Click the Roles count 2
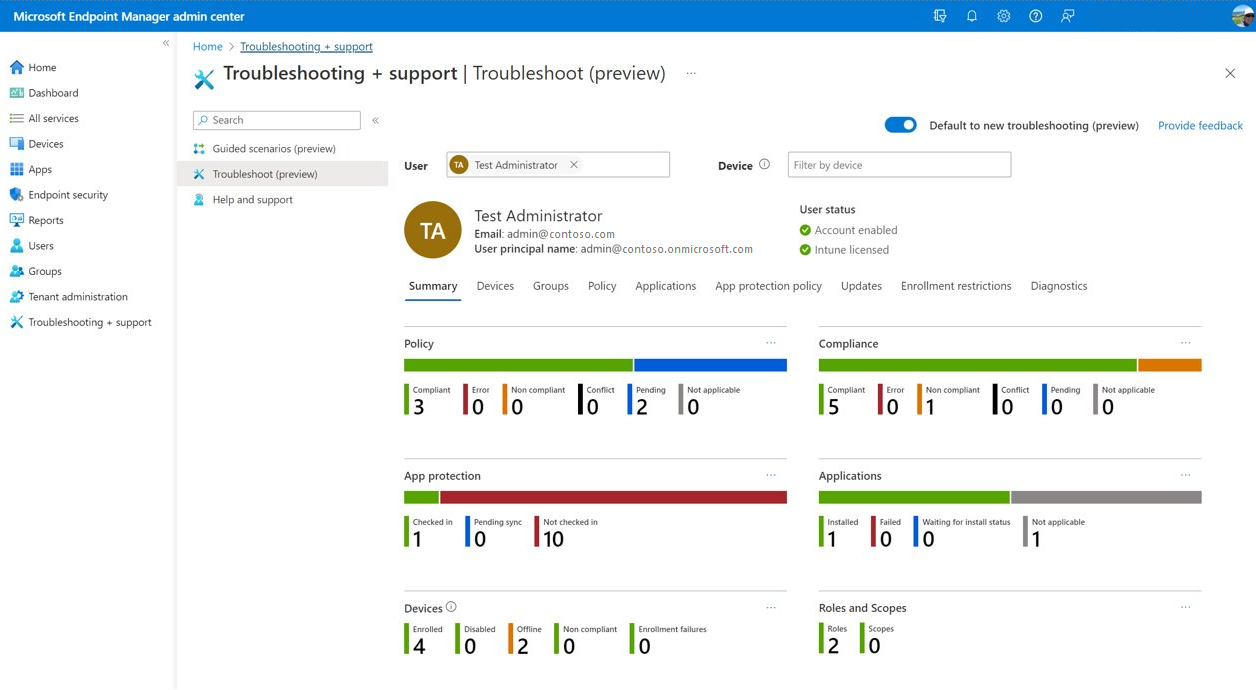 (833, 647)
